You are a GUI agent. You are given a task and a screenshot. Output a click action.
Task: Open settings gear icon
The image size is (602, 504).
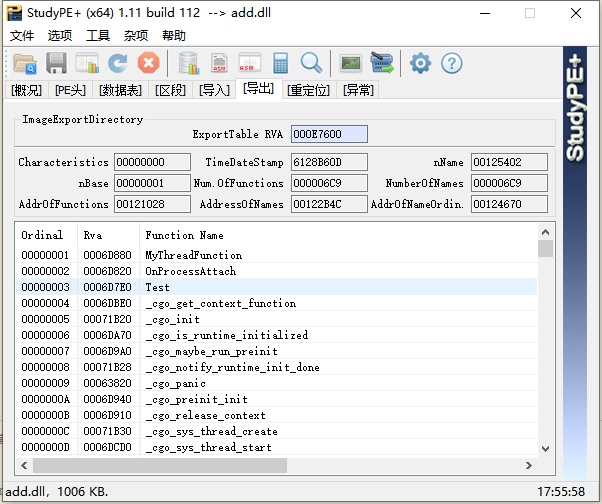click(x=420, y=63)
